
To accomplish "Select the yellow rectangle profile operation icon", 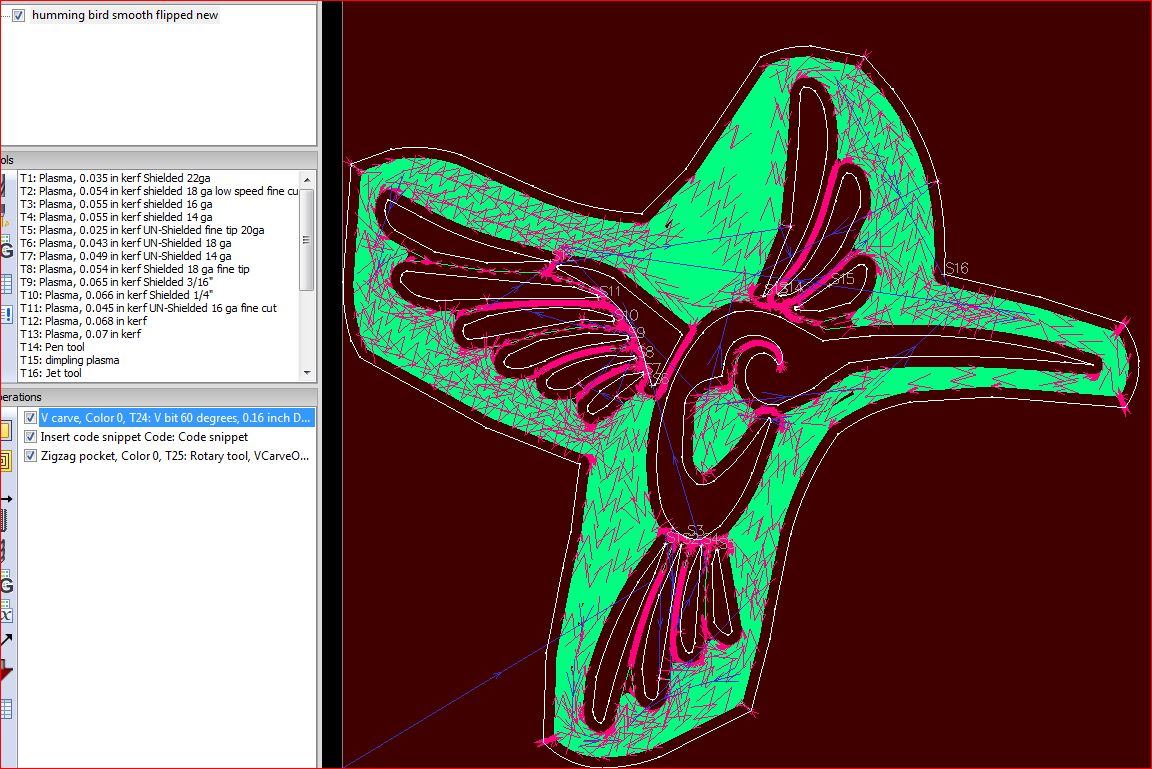I will pyautogui.click(x=4, y=431).
